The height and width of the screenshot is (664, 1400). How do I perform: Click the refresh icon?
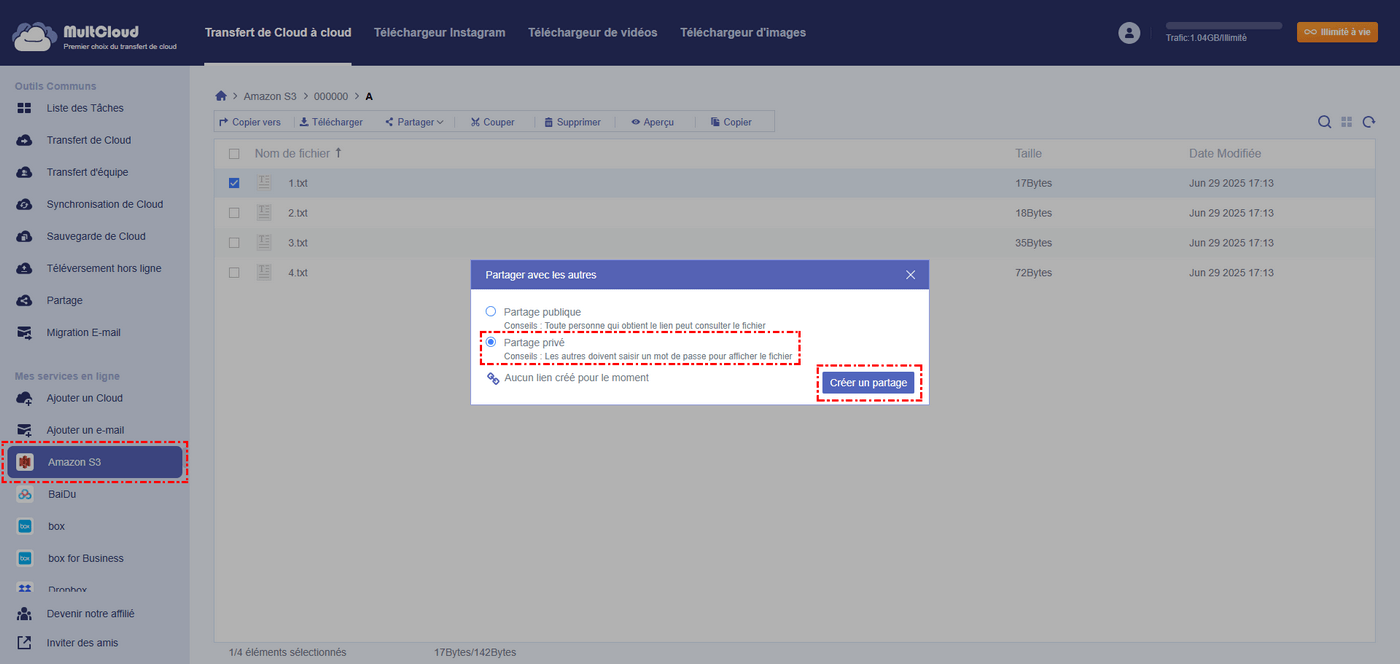pyautogui.click(x=1369, y=122)
